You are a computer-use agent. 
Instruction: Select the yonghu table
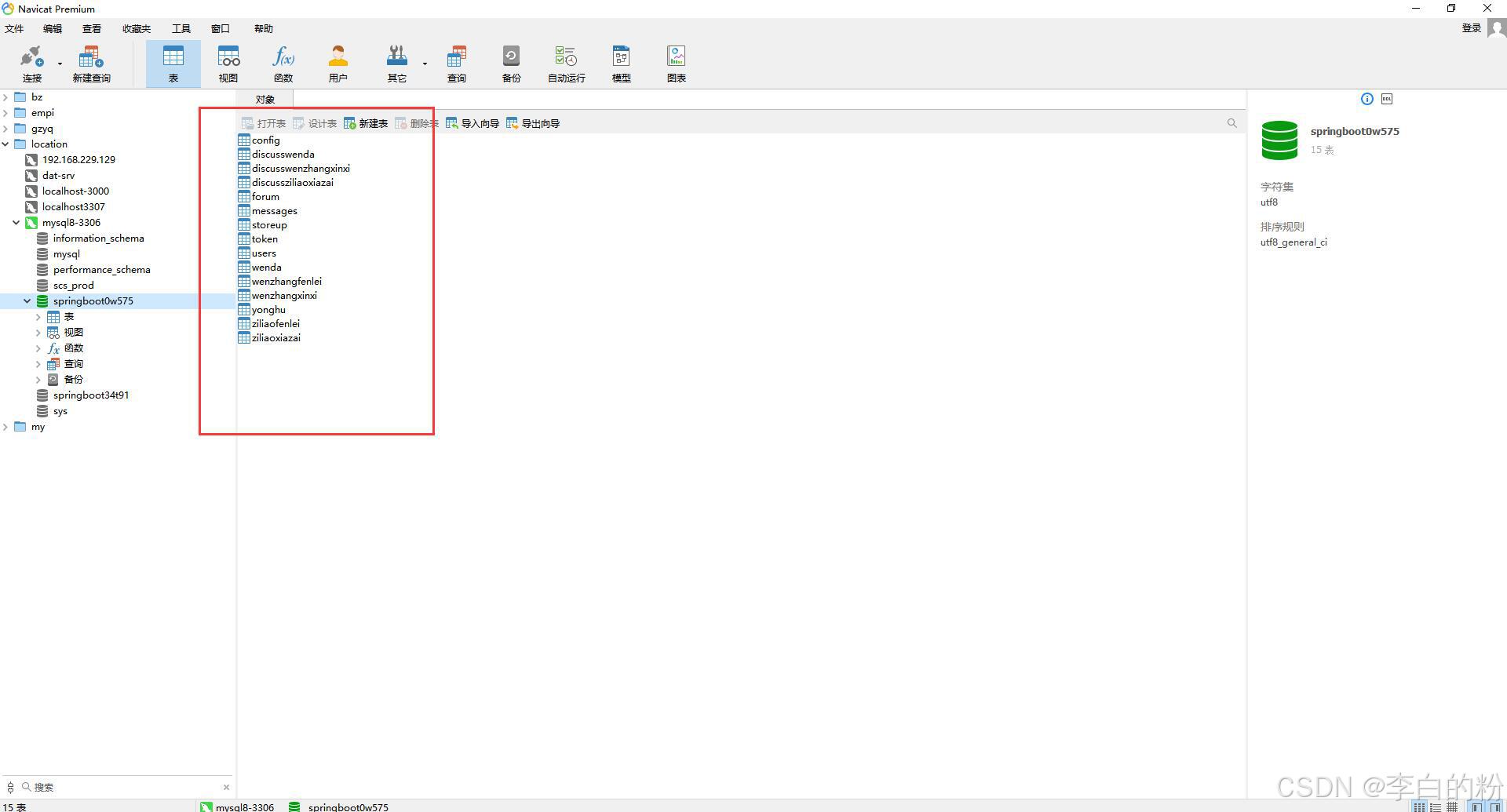[x=262, y=310]
